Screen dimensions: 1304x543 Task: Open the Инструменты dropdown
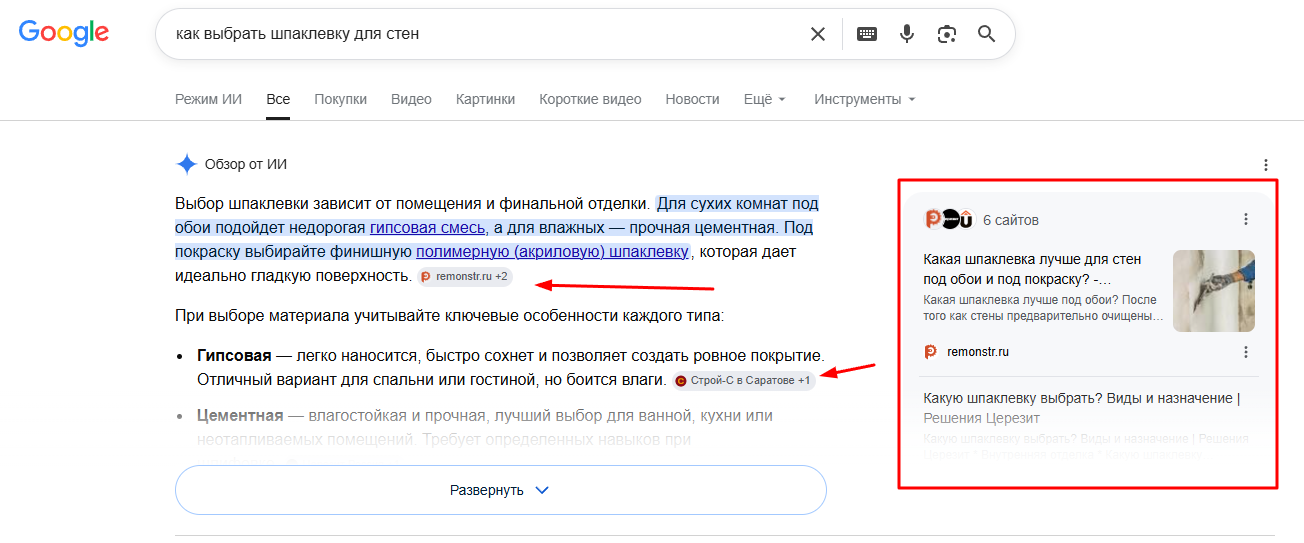[x=865, y=99]
